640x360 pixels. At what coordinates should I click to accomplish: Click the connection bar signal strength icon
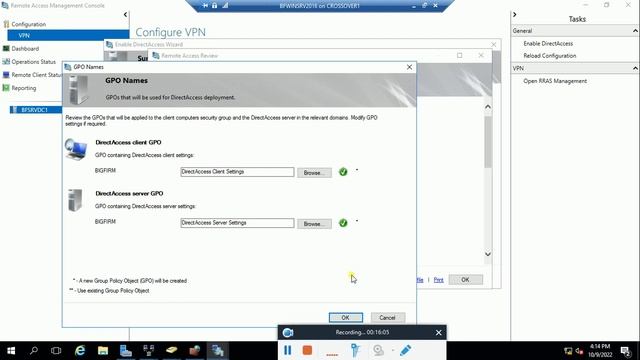click(225, 6)
